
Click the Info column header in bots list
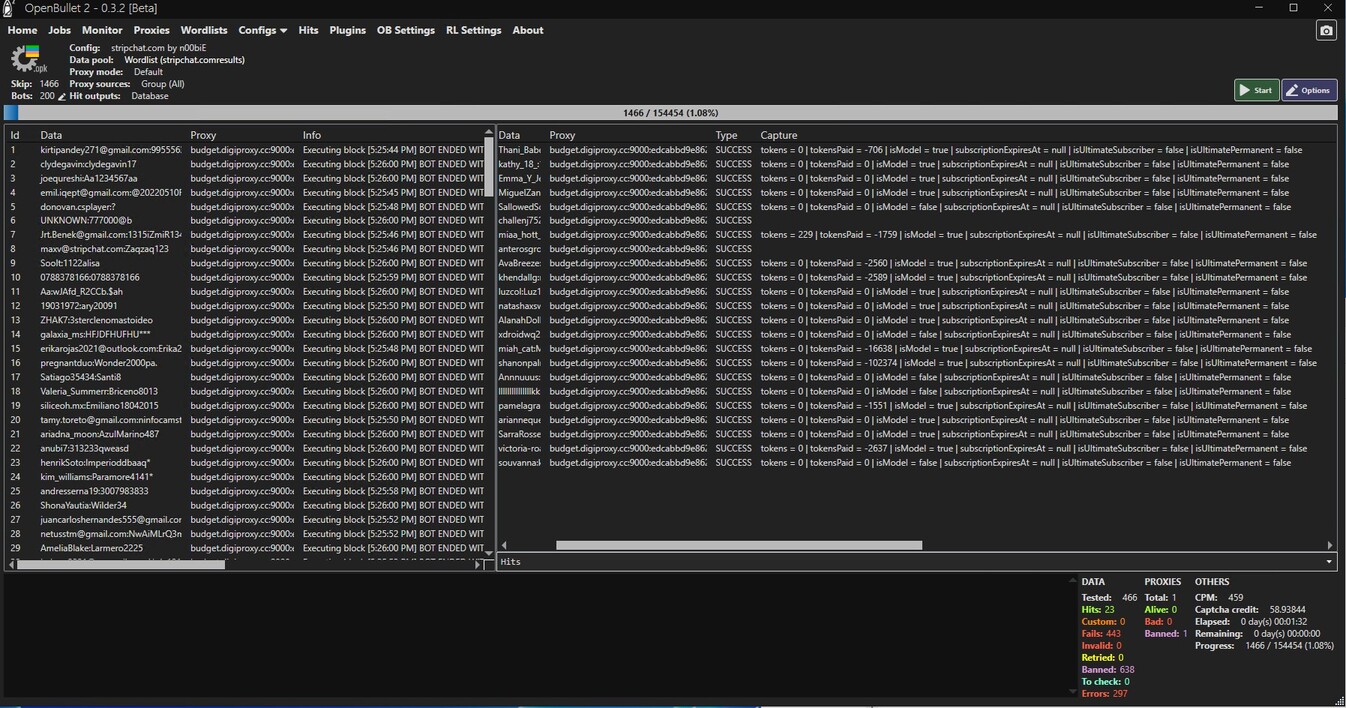point(312,135)
